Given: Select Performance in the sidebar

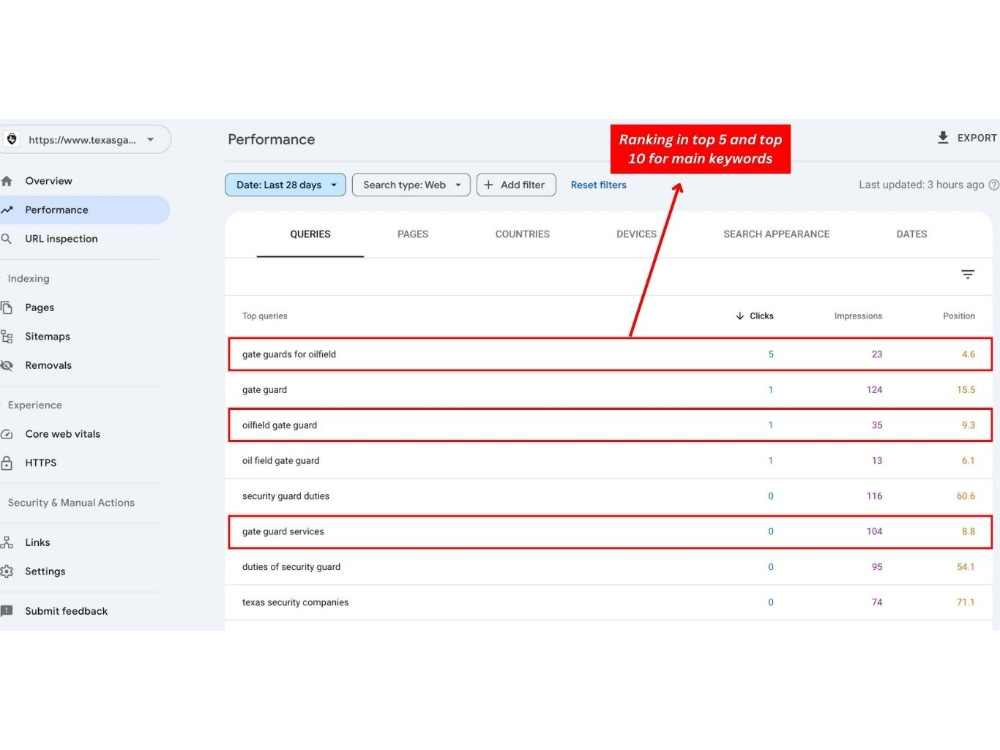Looking at the screenshot, I should click(57, 210).
